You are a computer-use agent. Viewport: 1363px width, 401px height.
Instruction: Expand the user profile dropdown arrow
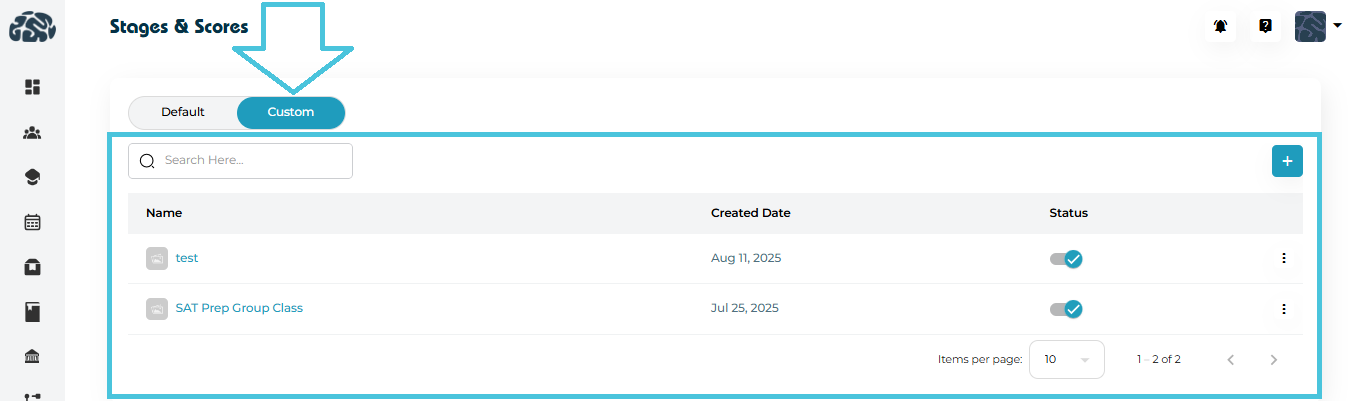click(x=1338, y=26)
